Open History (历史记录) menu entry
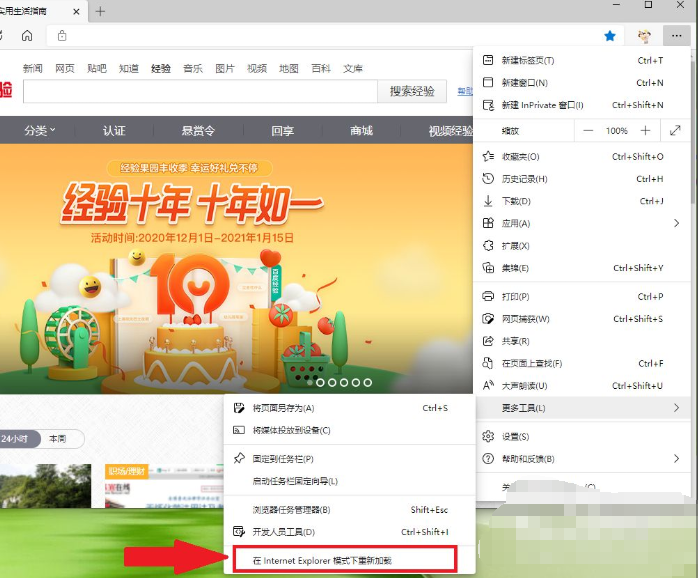Screen dimensions: 698x578 [x=581, y=179]
